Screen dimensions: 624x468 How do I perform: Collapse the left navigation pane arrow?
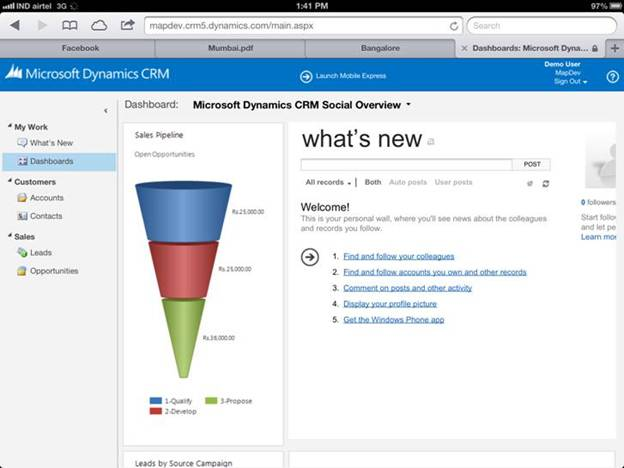pos(106,111)
